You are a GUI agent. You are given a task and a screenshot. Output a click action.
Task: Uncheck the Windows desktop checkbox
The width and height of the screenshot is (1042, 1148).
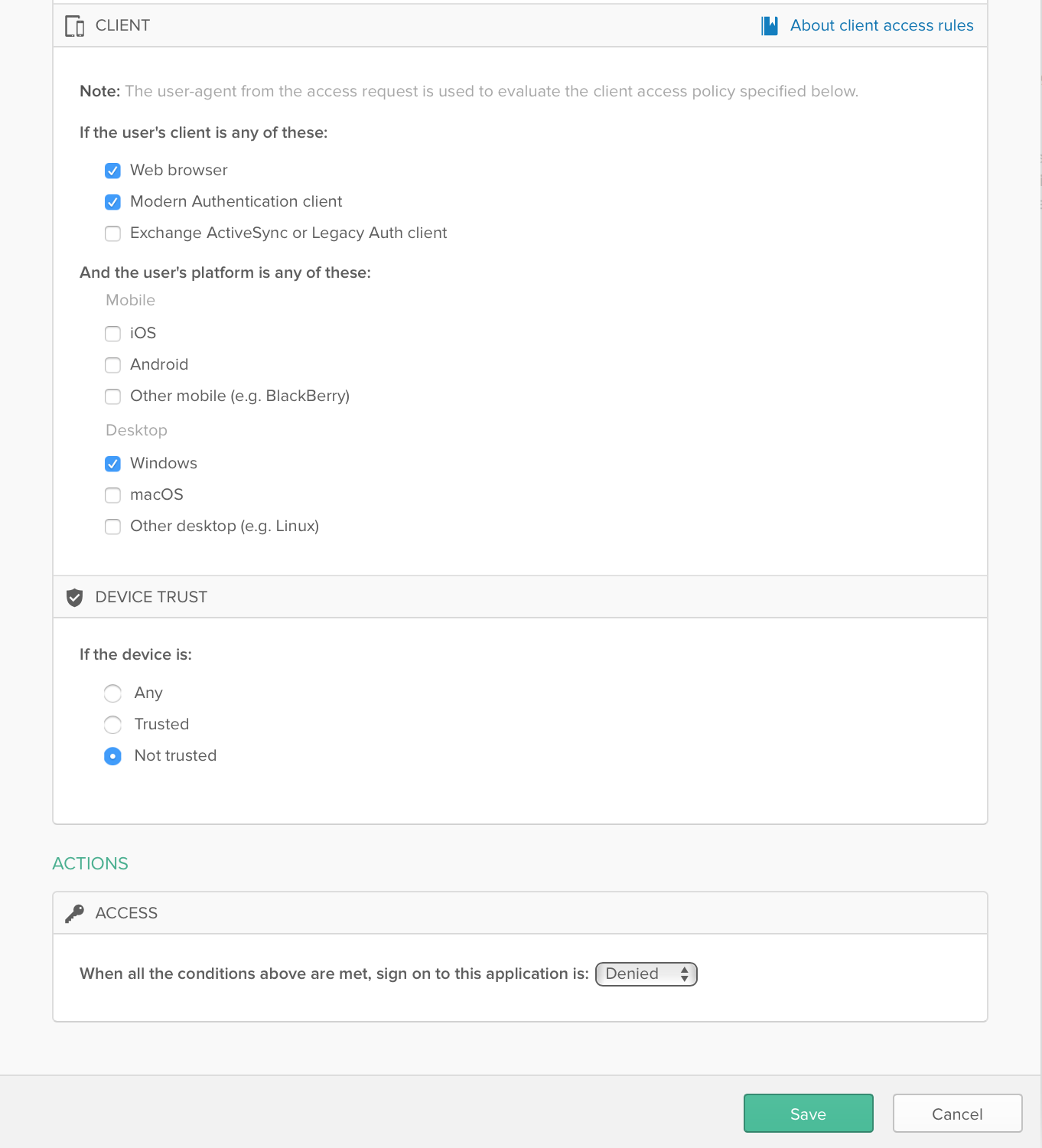(x=112, y=464)
